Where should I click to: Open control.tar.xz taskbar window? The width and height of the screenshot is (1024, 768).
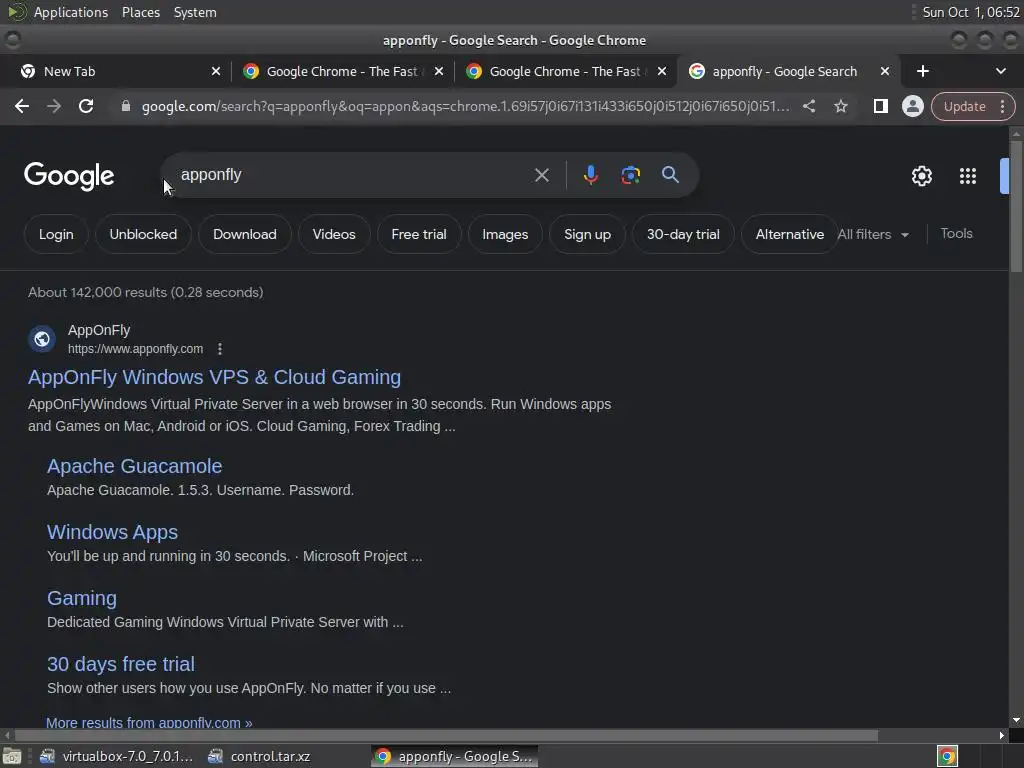click(259, 756)
